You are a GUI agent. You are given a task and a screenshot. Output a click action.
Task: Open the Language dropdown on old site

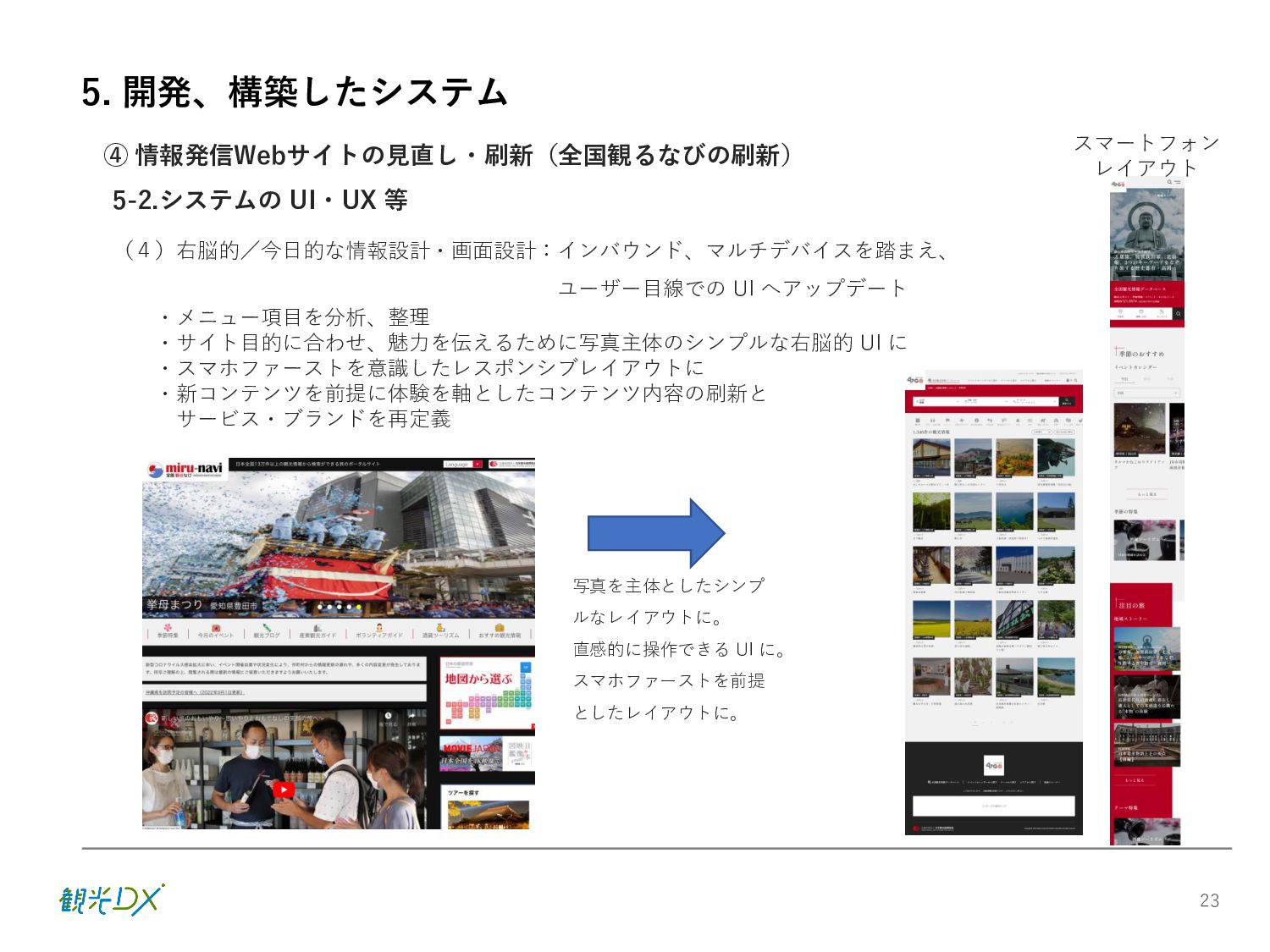(x=463, y=465)
